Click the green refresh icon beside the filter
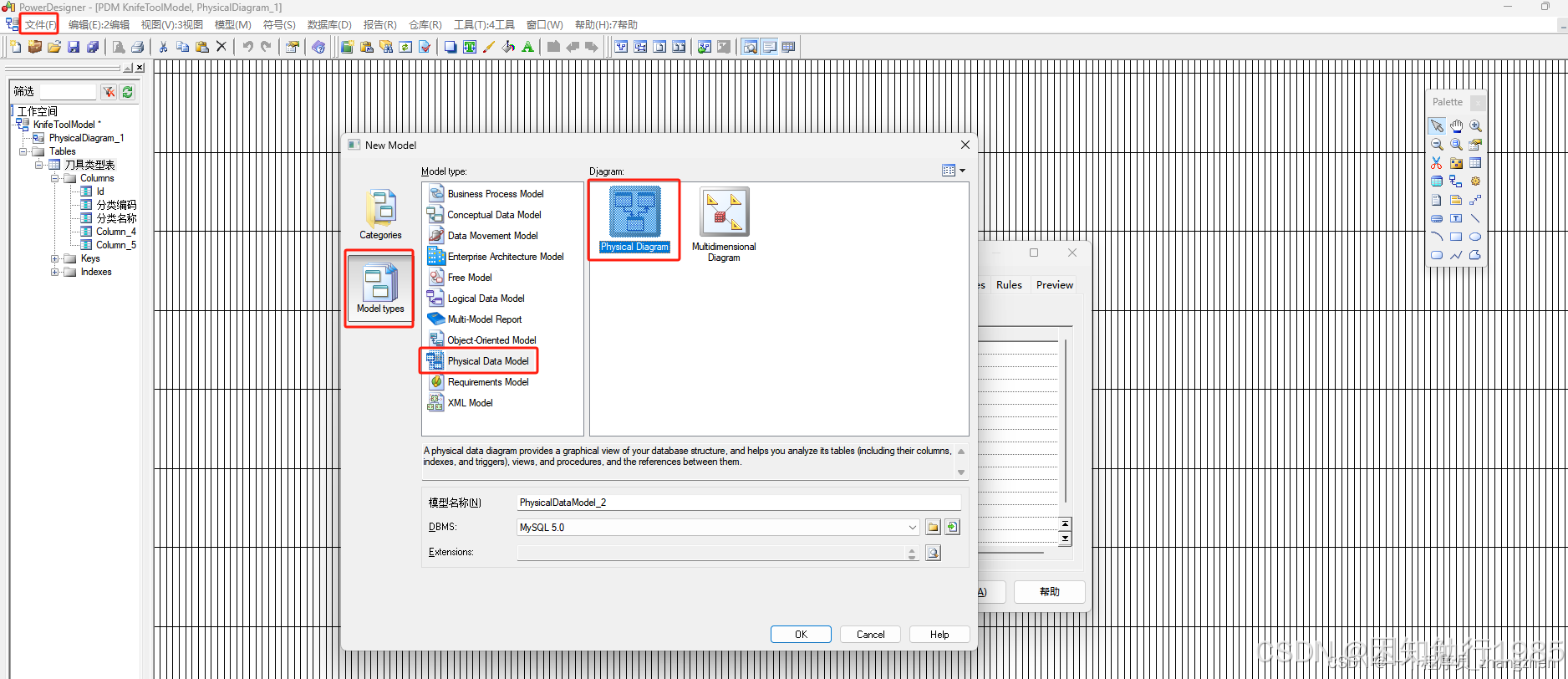The image size is (1568, 679). point(127,92)
